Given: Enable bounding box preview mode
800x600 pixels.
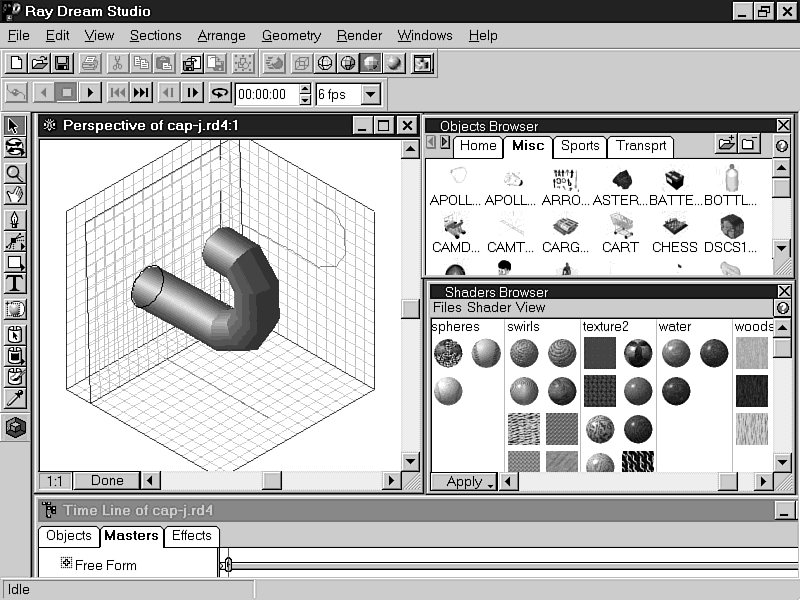Looking at the screenshot, I should coord(301,63).
